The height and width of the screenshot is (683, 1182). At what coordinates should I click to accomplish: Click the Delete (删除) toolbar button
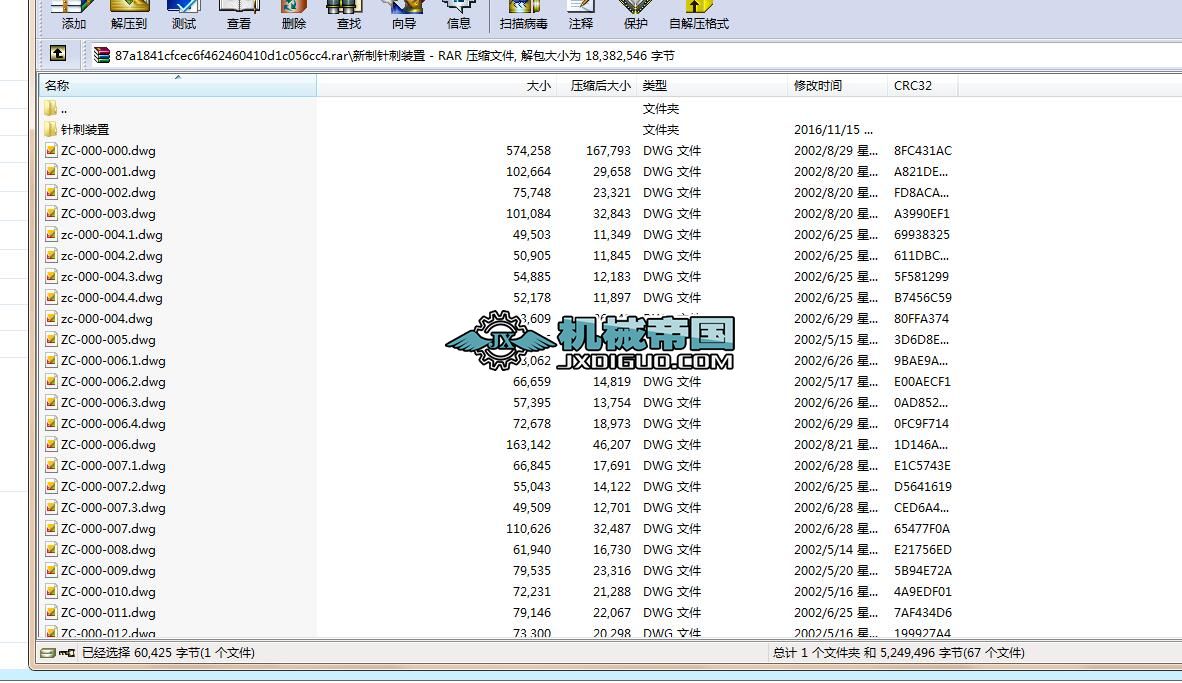(x=294, y=16)
